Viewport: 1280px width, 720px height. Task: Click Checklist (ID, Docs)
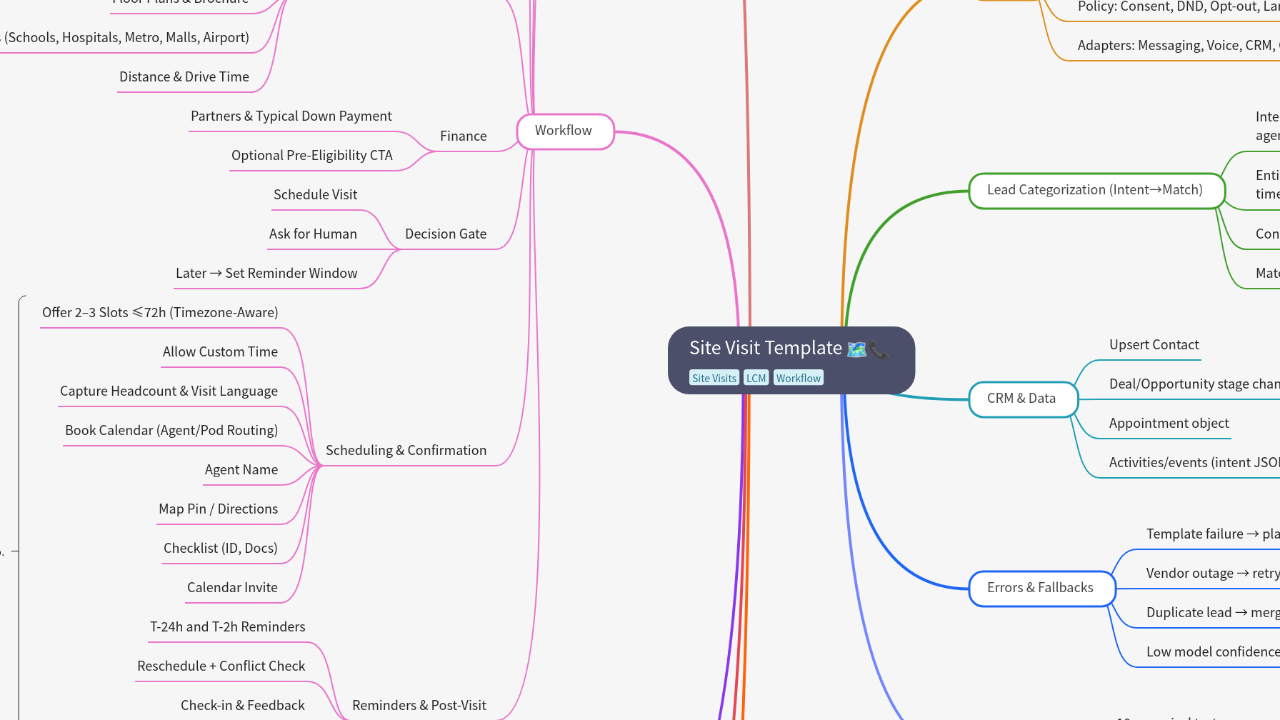[x=220, y=548]
